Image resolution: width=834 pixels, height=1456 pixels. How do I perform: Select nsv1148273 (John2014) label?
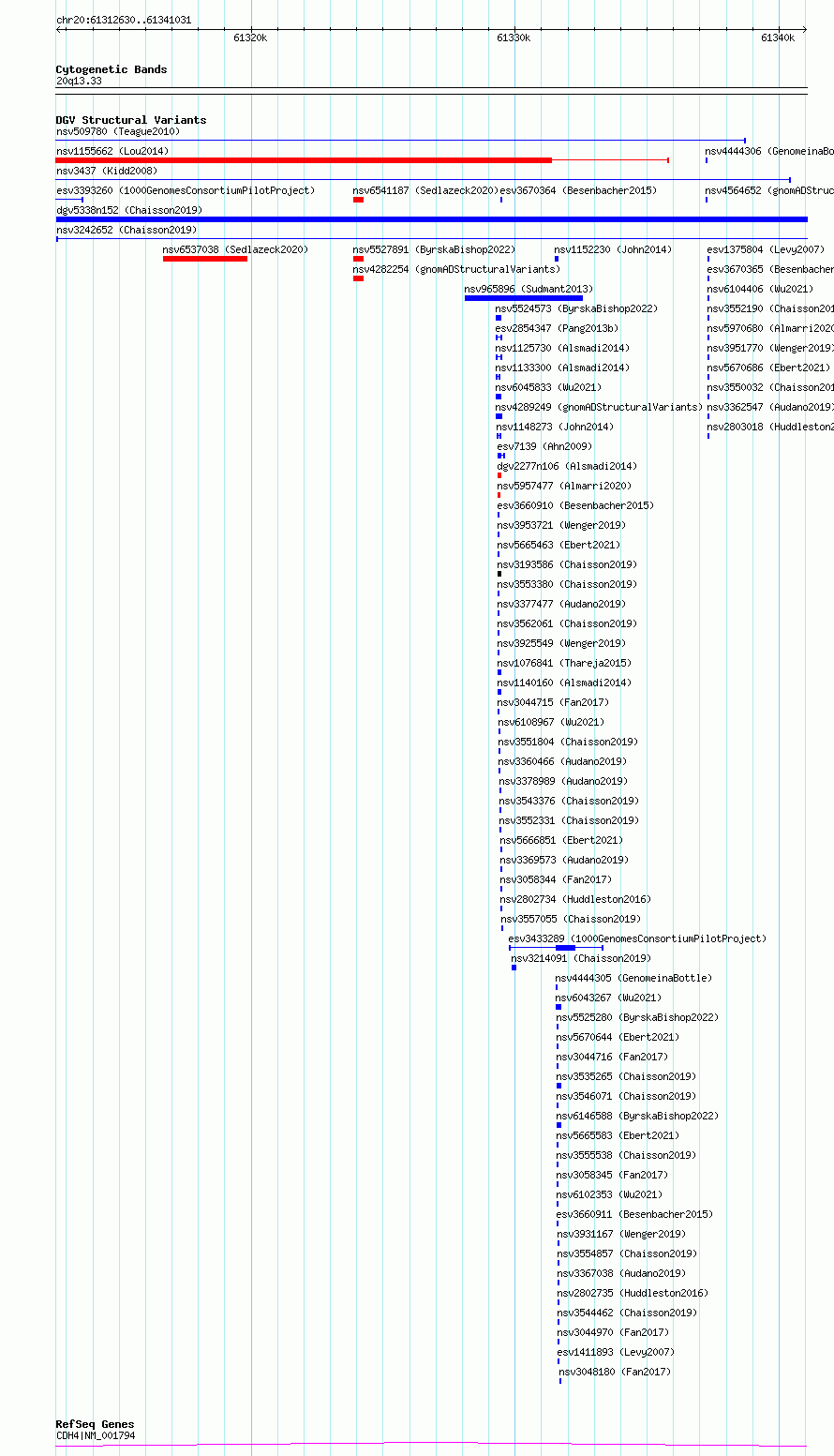click(x=555, y=427)
